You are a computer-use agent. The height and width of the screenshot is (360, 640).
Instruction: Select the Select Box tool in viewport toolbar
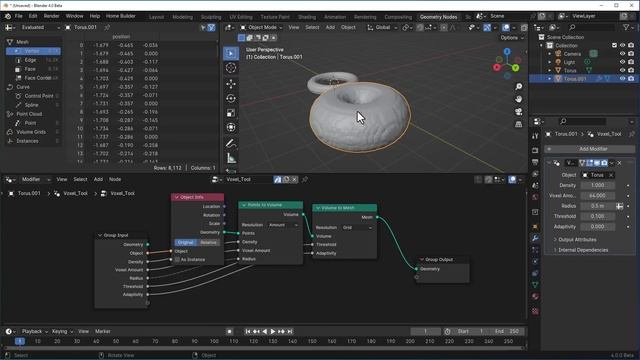[x=231, y=53]
